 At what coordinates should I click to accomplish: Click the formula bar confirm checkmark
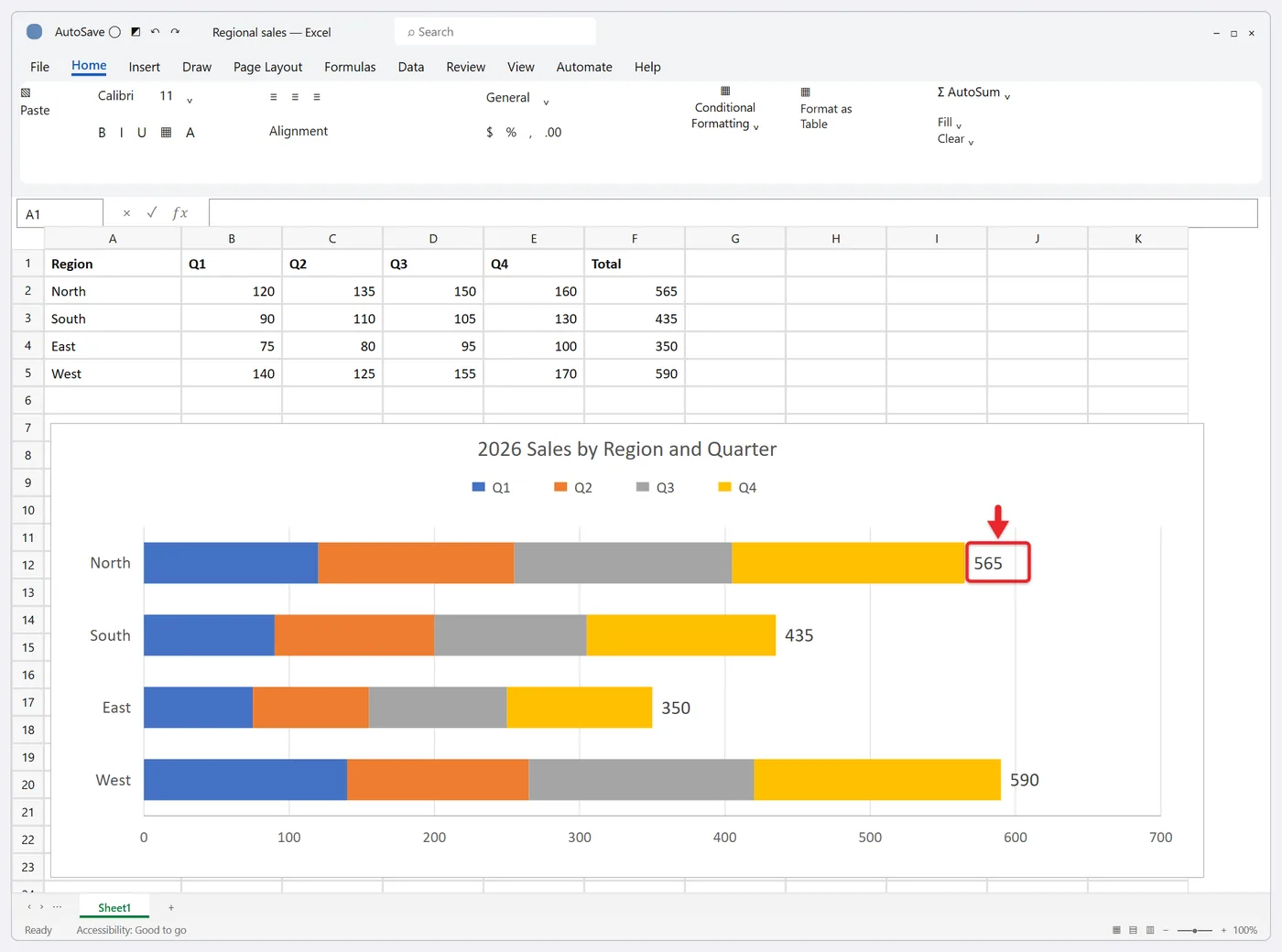click(x=152, y=212)
